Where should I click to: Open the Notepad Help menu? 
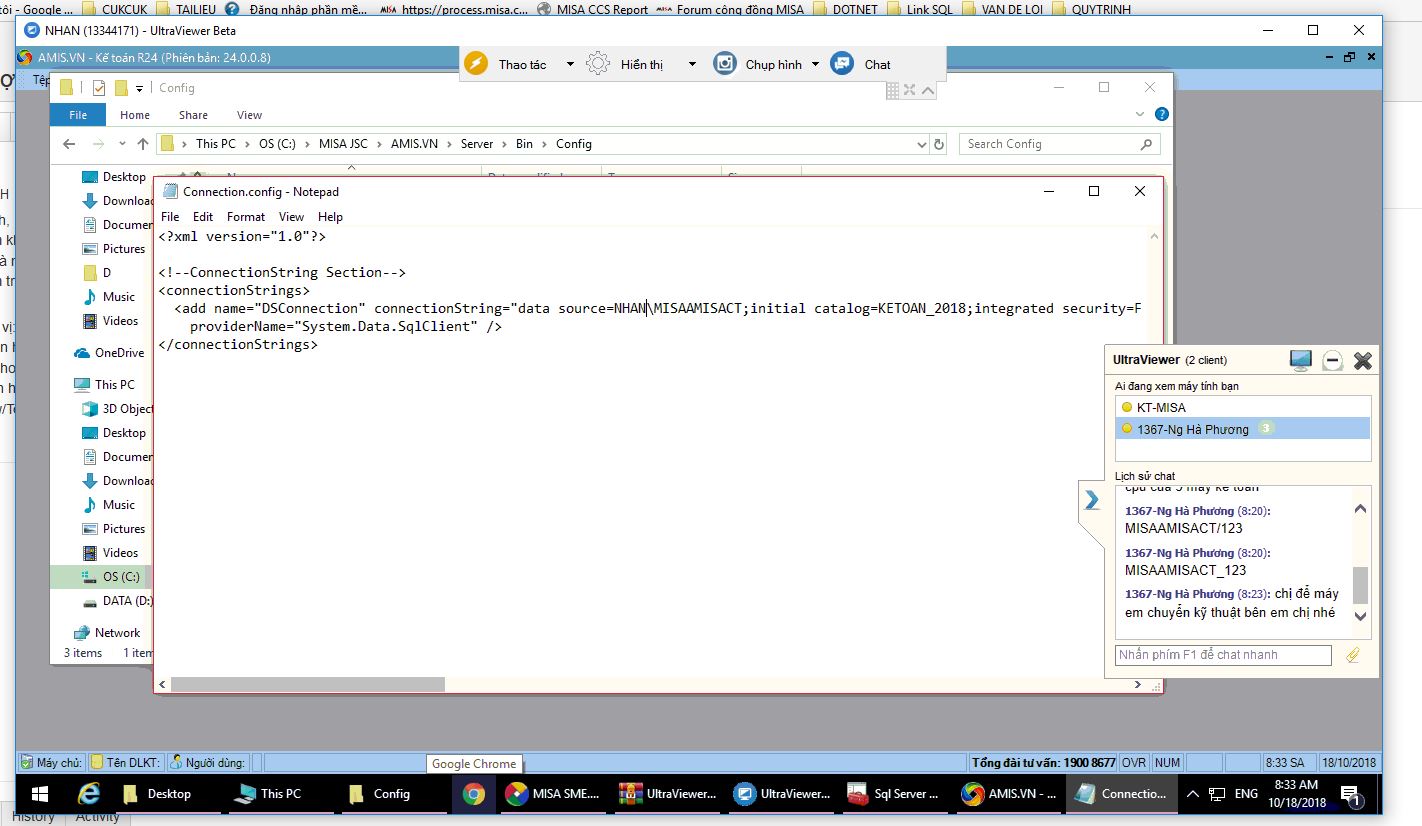[x=330, y=216]
